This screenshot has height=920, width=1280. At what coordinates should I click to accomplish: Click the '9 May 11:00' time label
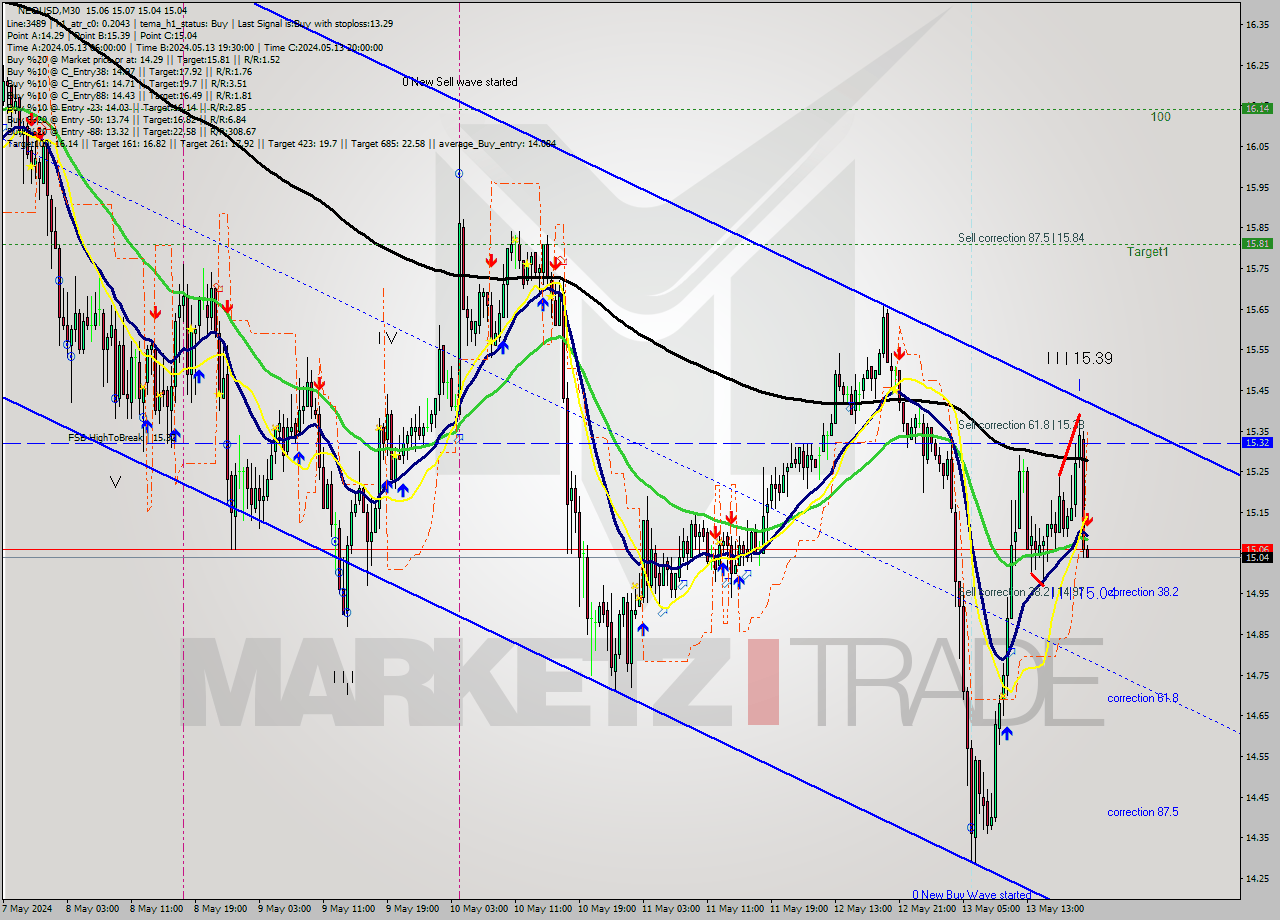pos(349,909)
